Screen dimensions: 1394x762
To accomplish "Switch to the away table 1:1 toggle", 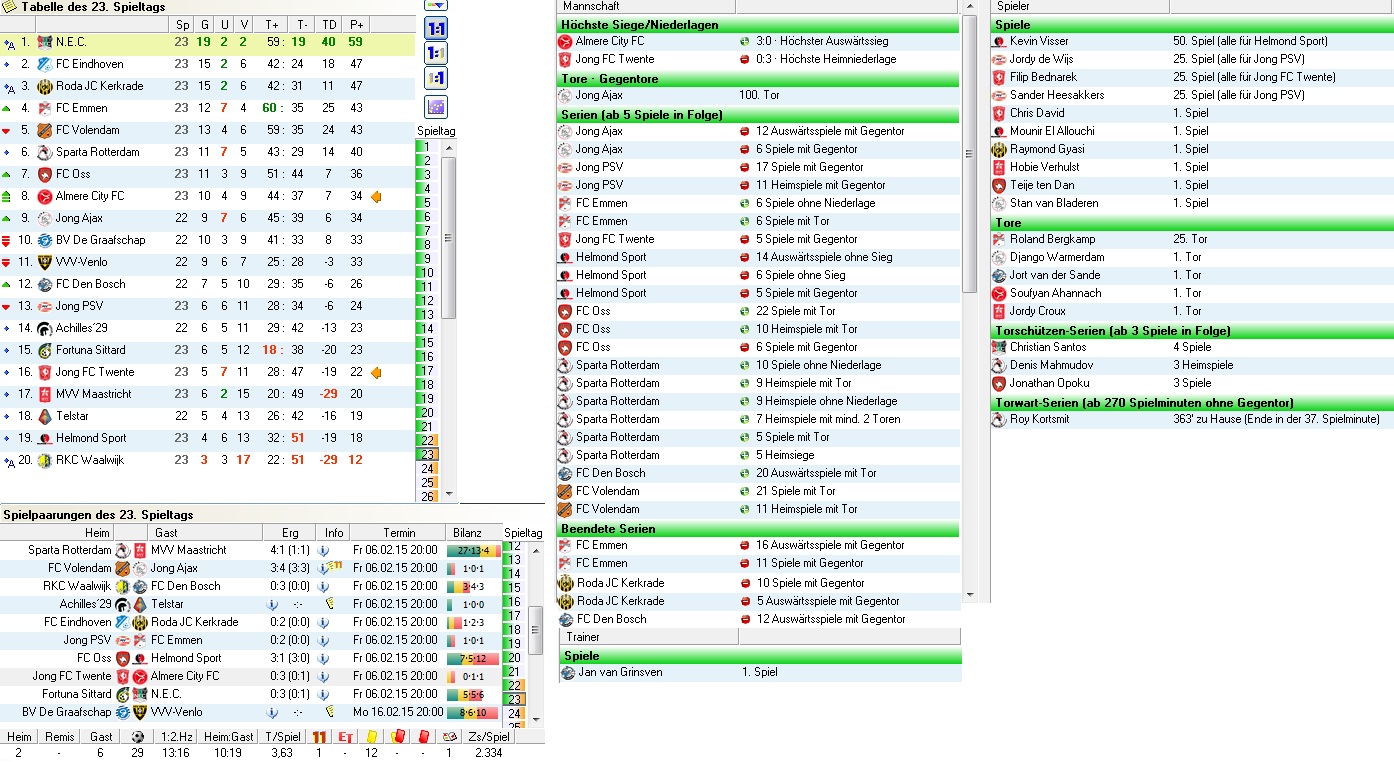I will tap(436, 78).
